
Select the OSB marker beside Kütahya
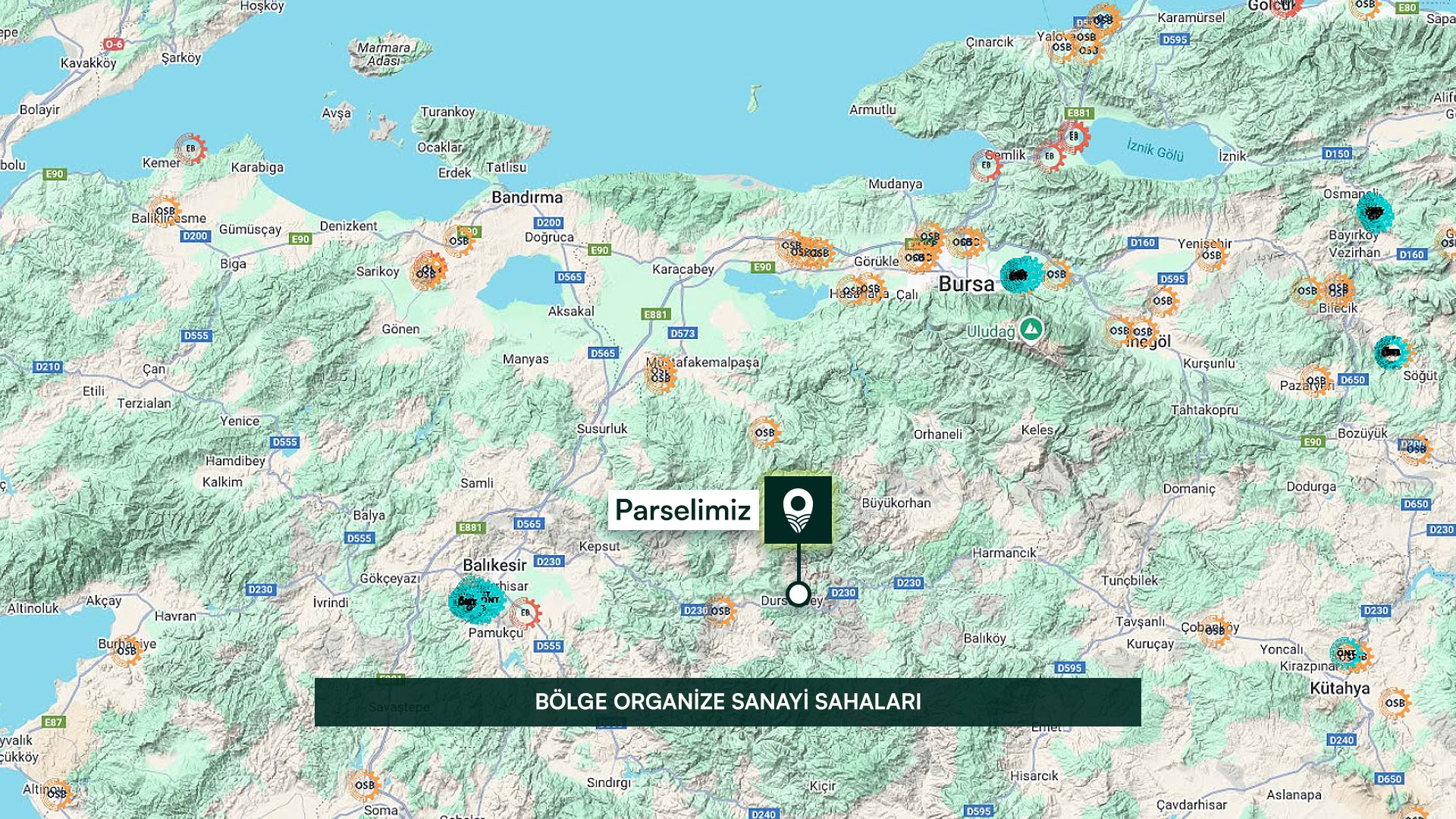pos(1394,703)
